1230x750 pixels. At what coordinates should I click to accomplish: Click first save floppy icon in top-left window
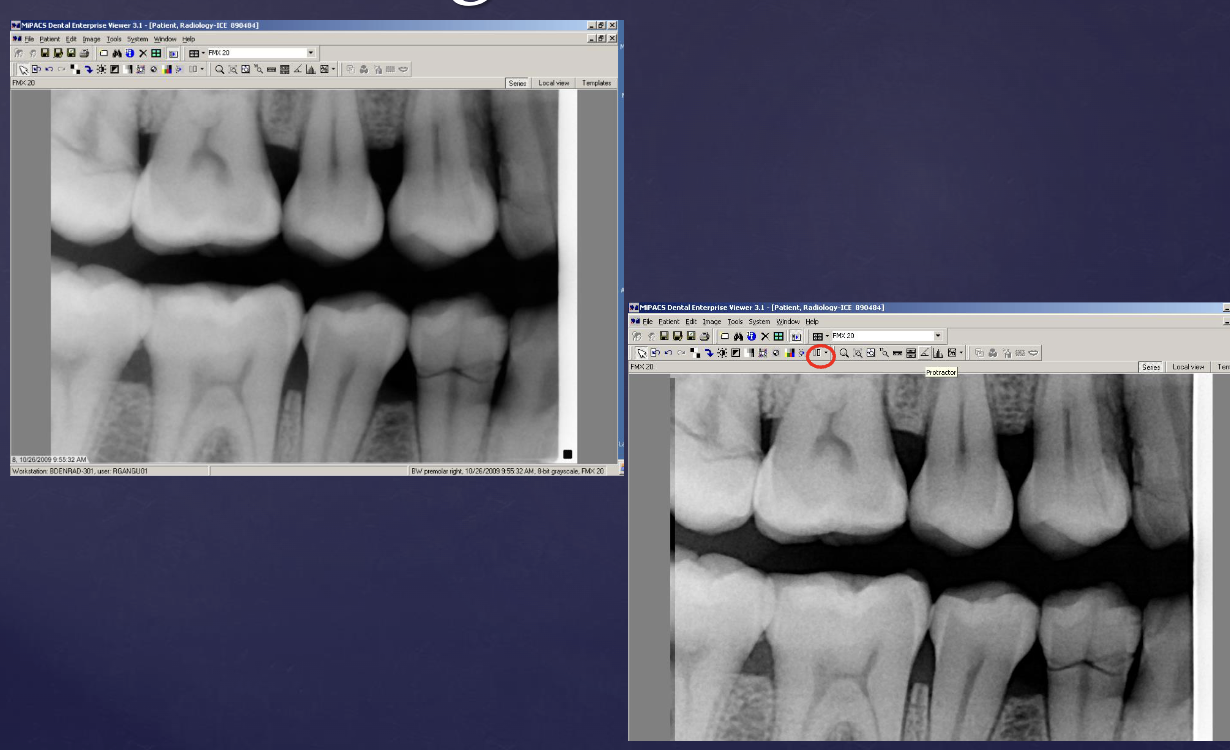pyautogui.click(x=45, y=53)
